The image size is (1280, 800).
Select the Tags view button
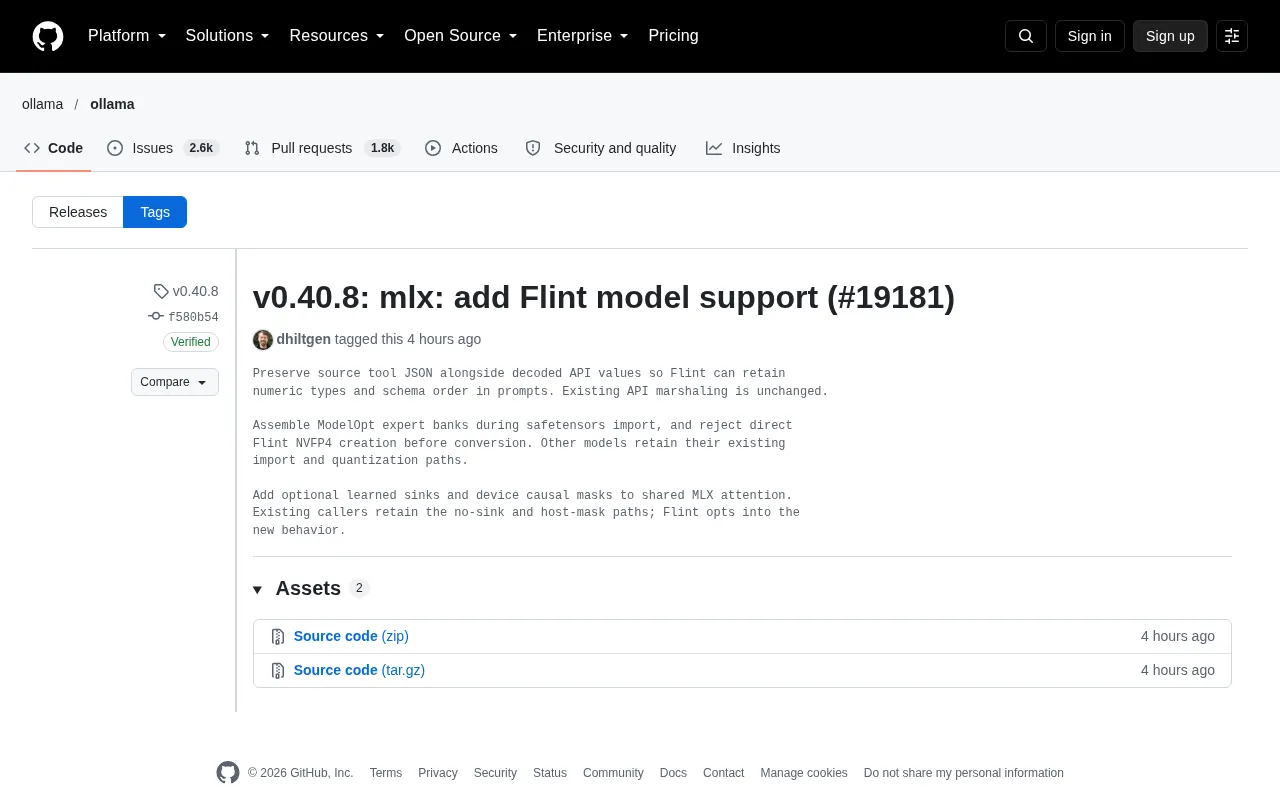coord(155,212)
